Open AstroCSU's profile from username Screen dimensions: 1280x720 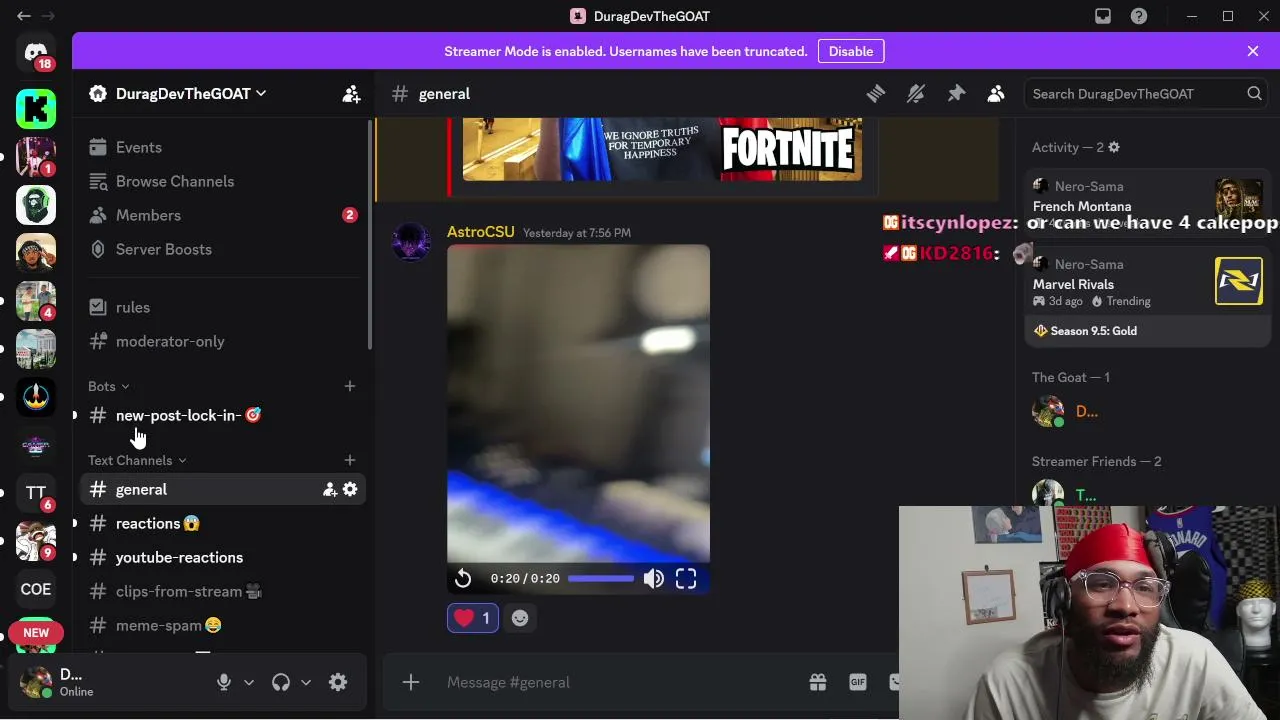[x=481, y=232]
